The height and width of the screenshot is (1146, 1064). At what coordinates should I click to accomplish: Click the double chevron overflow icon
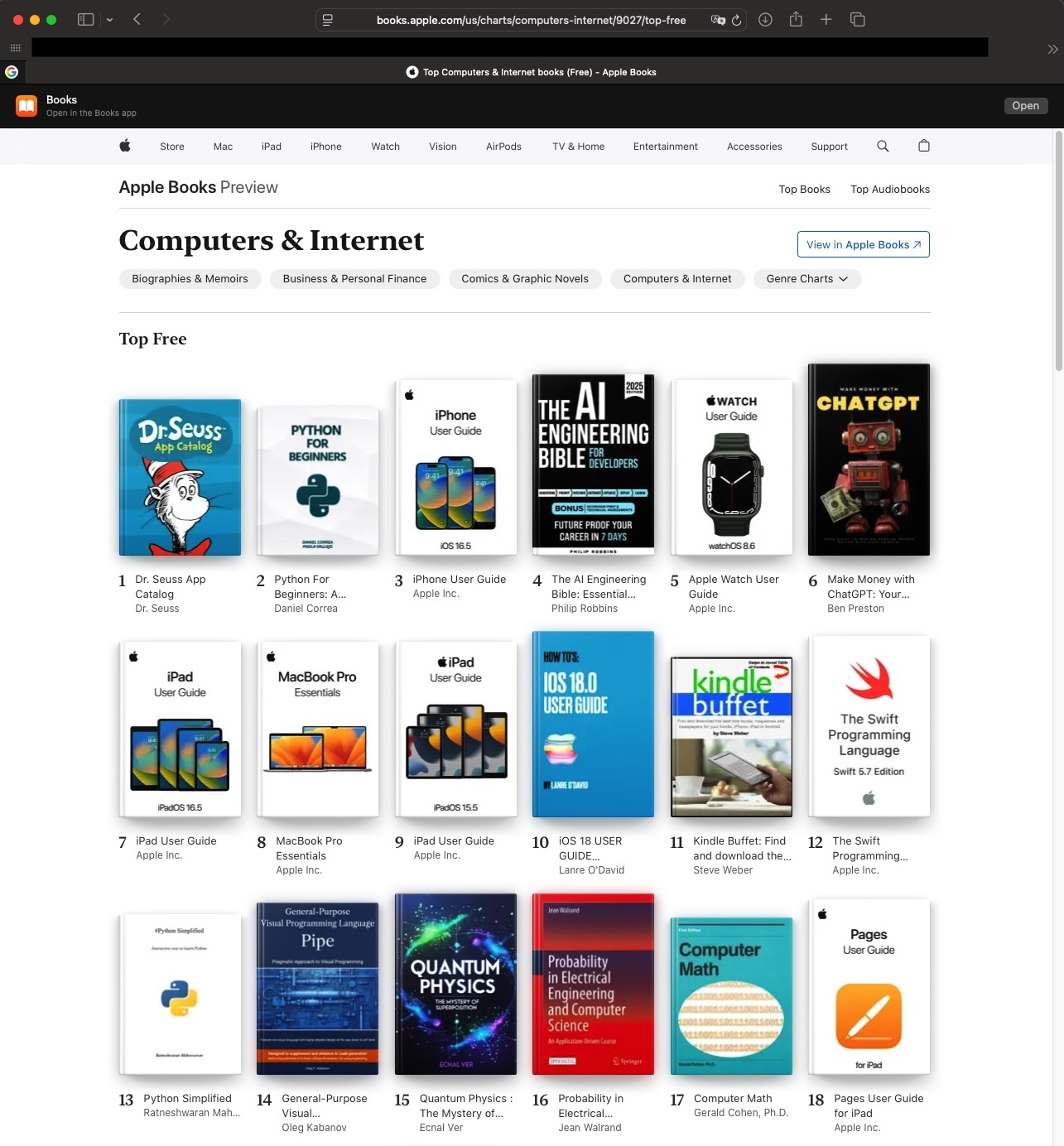1052,49
